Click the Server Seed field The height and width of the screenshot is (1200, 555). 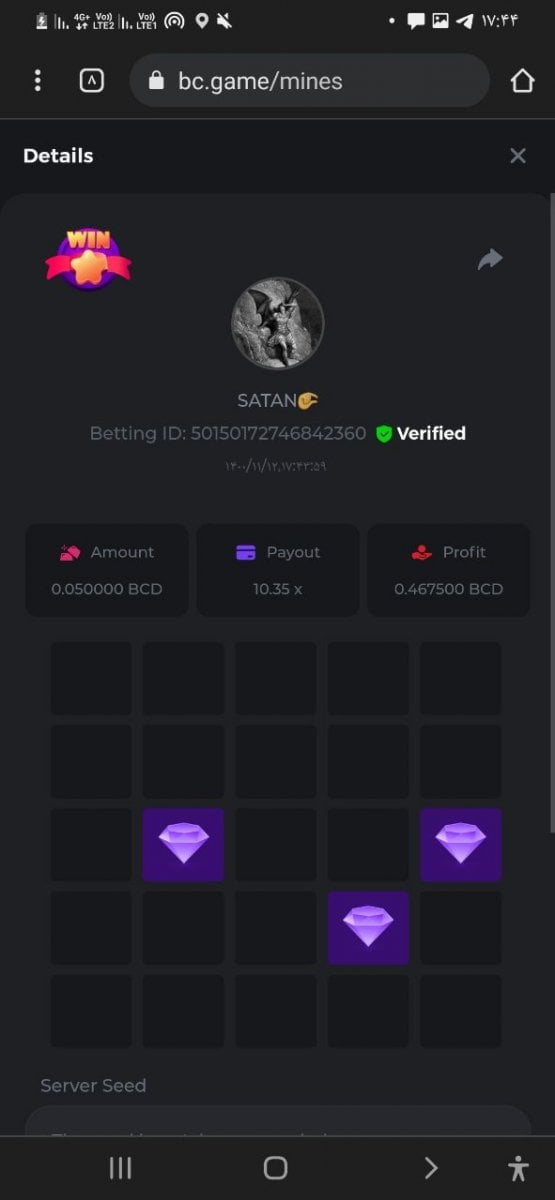278,1120
